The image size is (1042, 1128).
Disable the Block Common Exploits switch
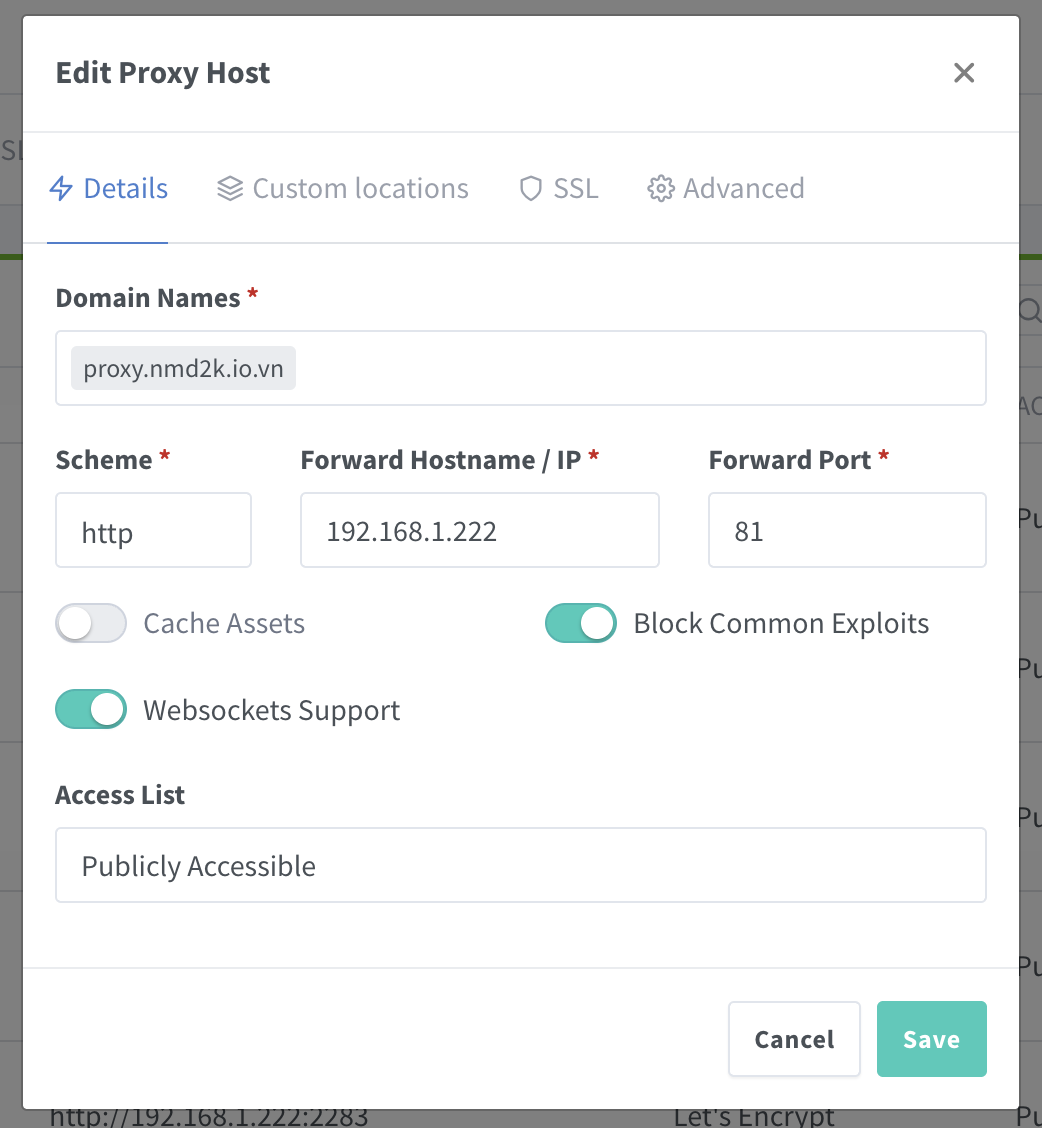(x=581, y=623)
